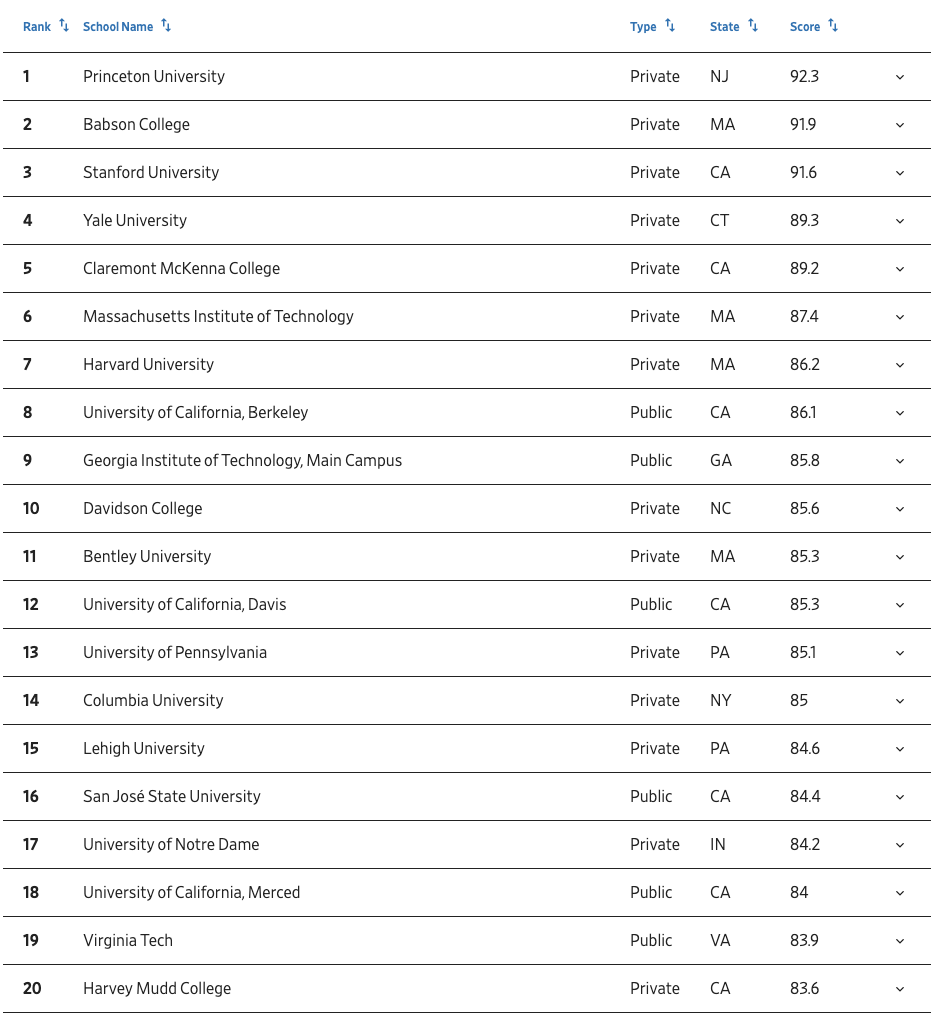Show details for Massachusetts Institute of Technology
Image resolution: width=938 pixels, height=1020 pixels.
pyautogui.click(x=900, y=317)
